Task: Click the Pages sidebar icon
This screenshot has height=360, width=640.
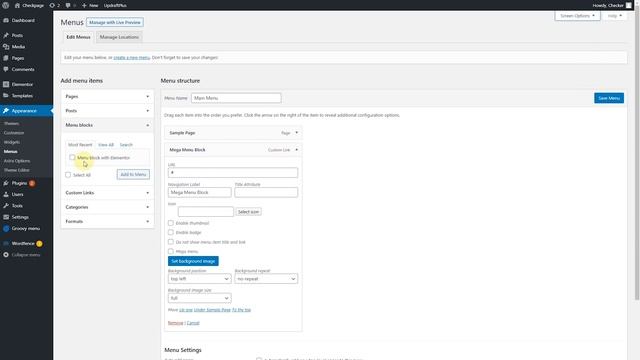Action: pyautogui.click(x=6, y=58)
